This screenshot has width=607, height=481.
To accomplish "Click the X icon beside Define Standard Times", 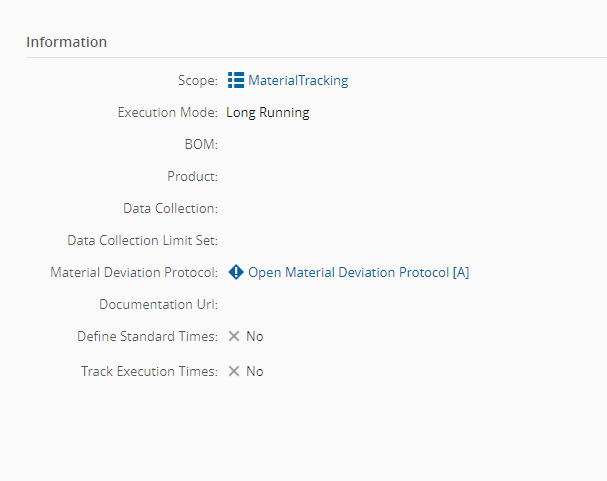I will point(234,336).
